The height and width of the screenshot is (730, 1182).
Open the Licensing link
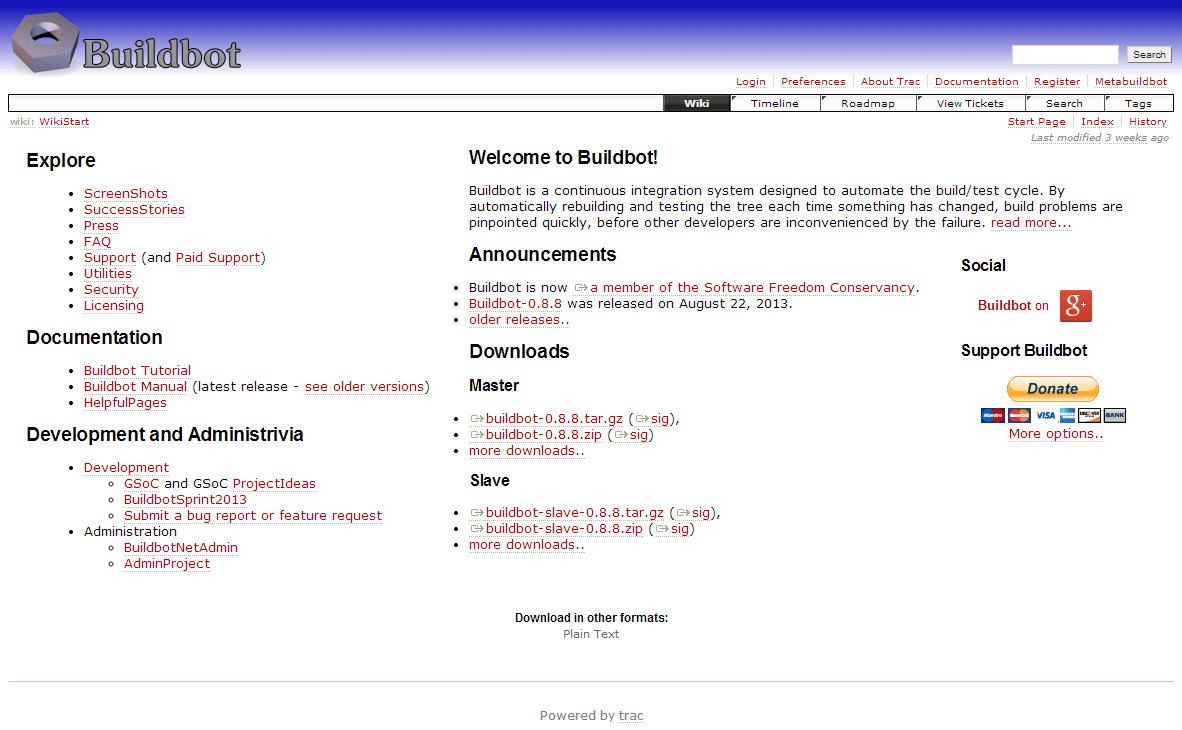point(114,305)
